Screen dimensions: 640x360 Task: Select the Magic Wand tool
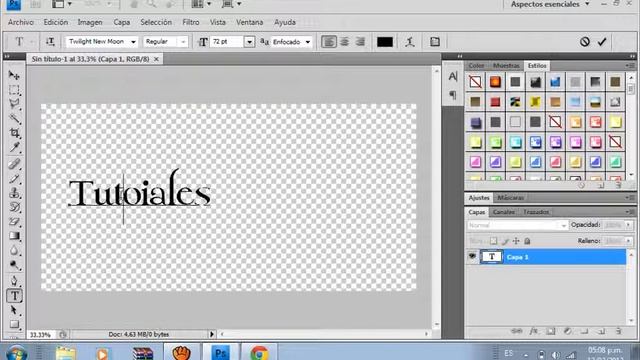point(14,118)
